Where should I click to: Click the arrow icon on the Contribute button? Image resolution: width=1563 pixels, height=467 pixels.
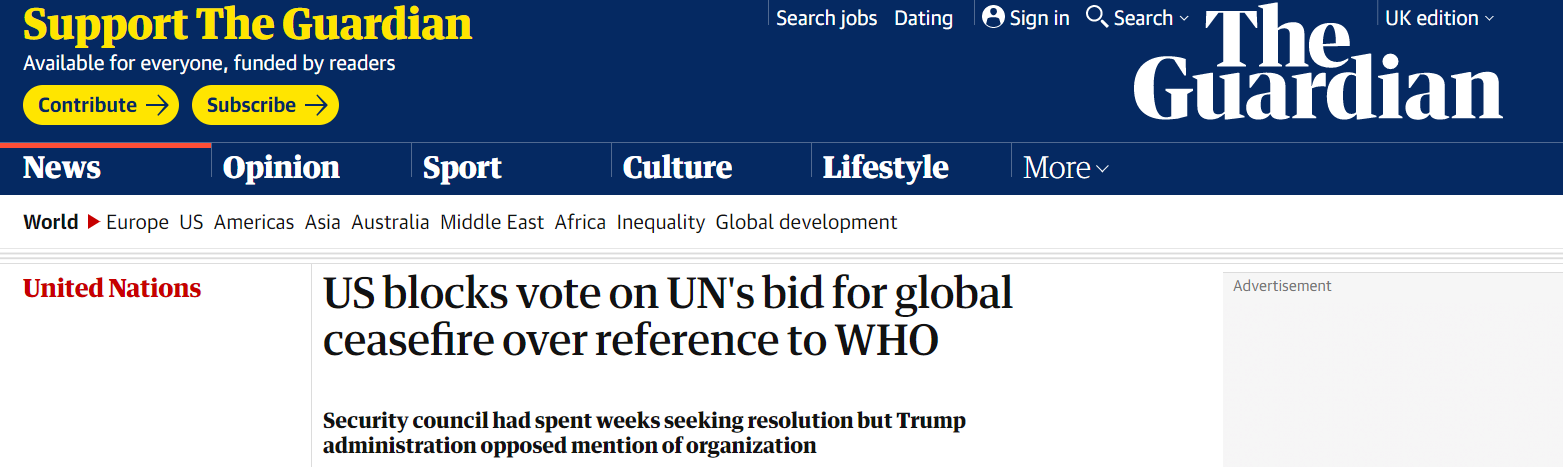[157, 105]
